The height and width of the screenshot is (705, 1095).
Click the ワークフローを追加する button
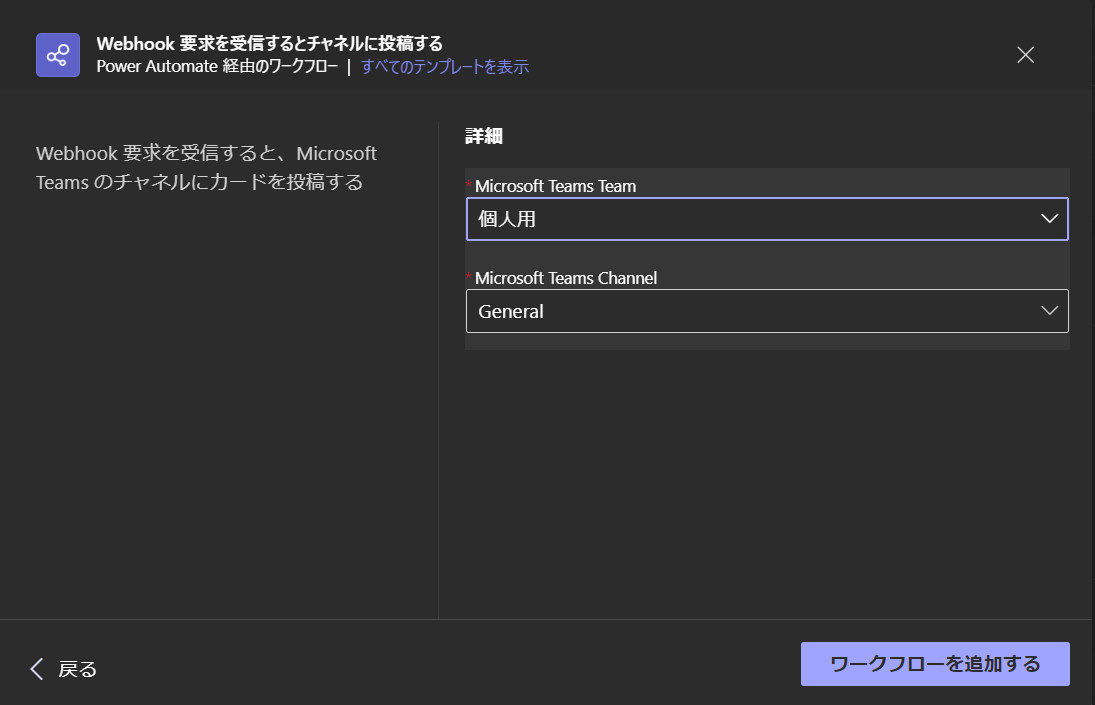tap(935, 664)
